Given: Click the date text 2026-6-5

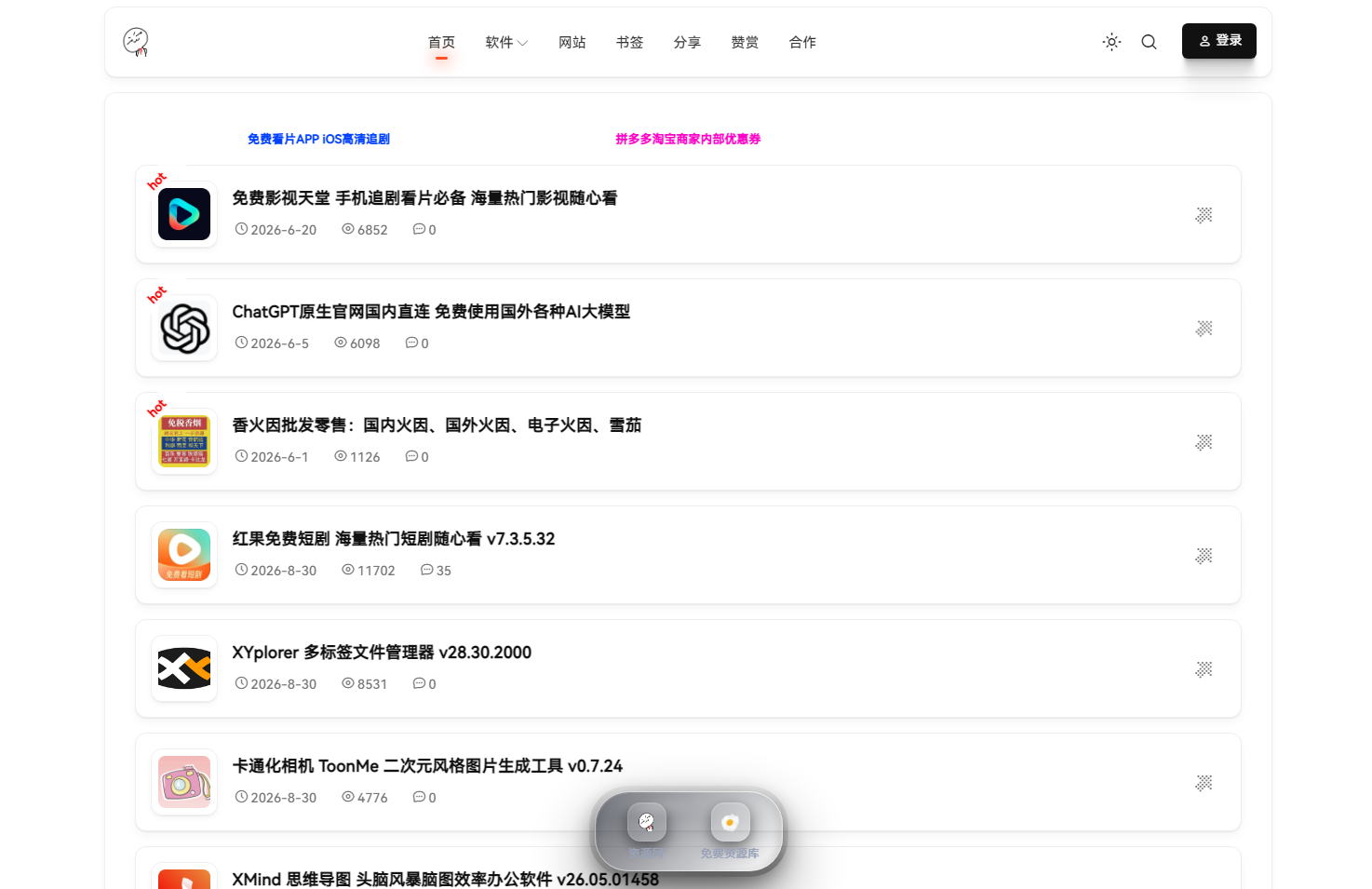Looking at the screenshot, I should 280,343.
